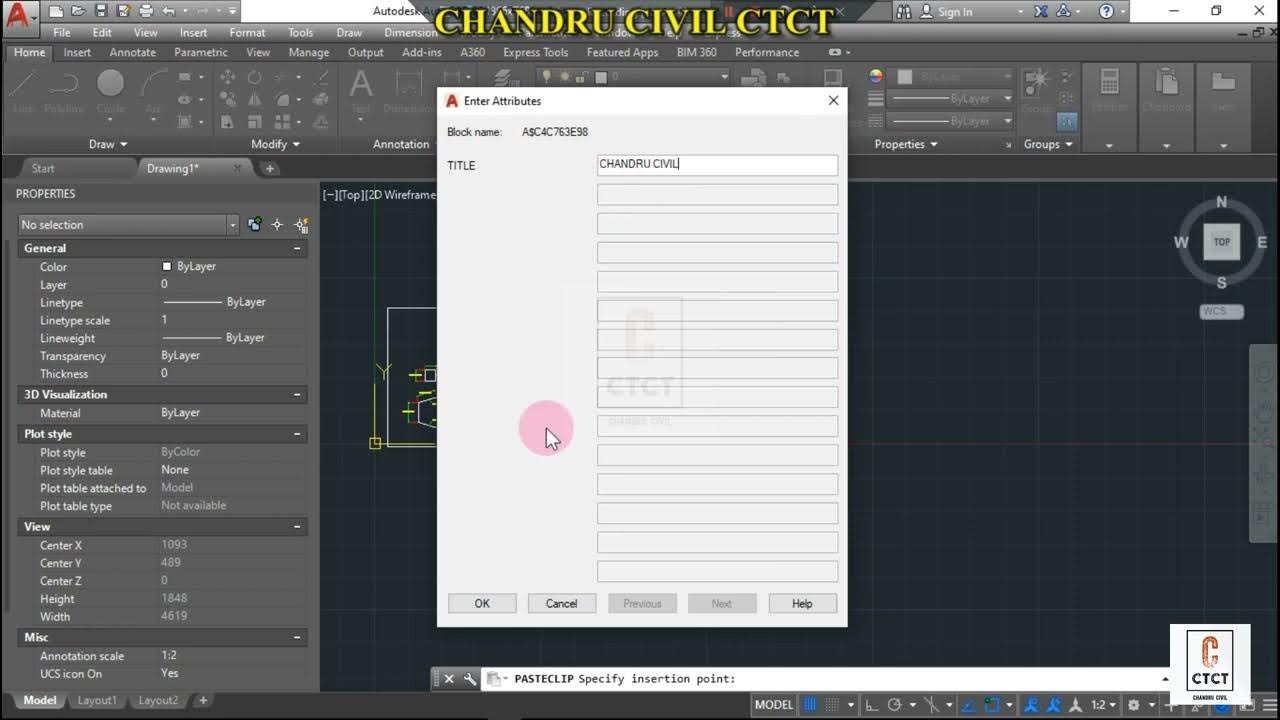Select the Rotate tool in Modify panel
The image size is (1280, 720).
click(x=254, y=77)
